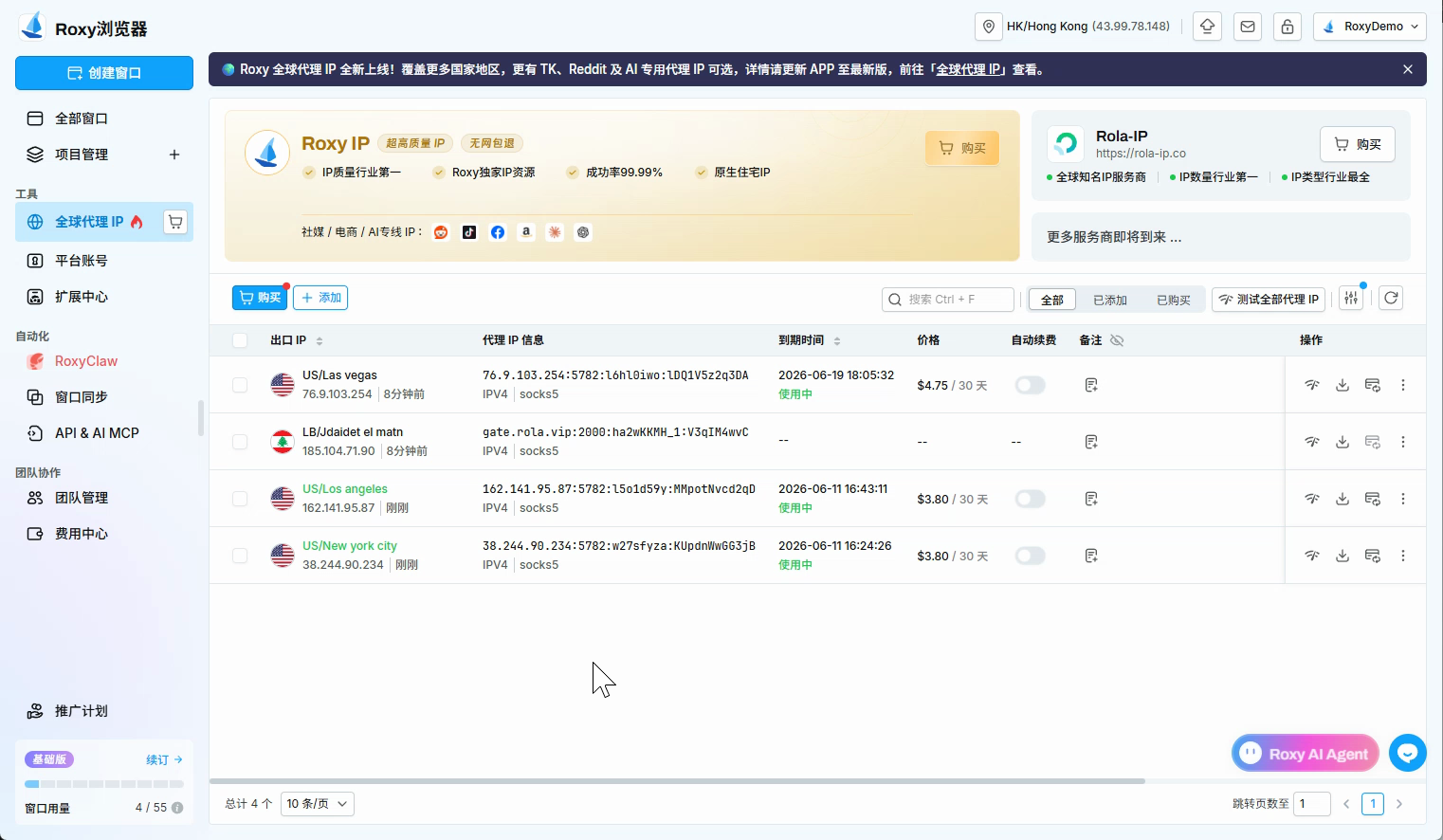Select Facebook dedicated IP icon

coord(498,232)
